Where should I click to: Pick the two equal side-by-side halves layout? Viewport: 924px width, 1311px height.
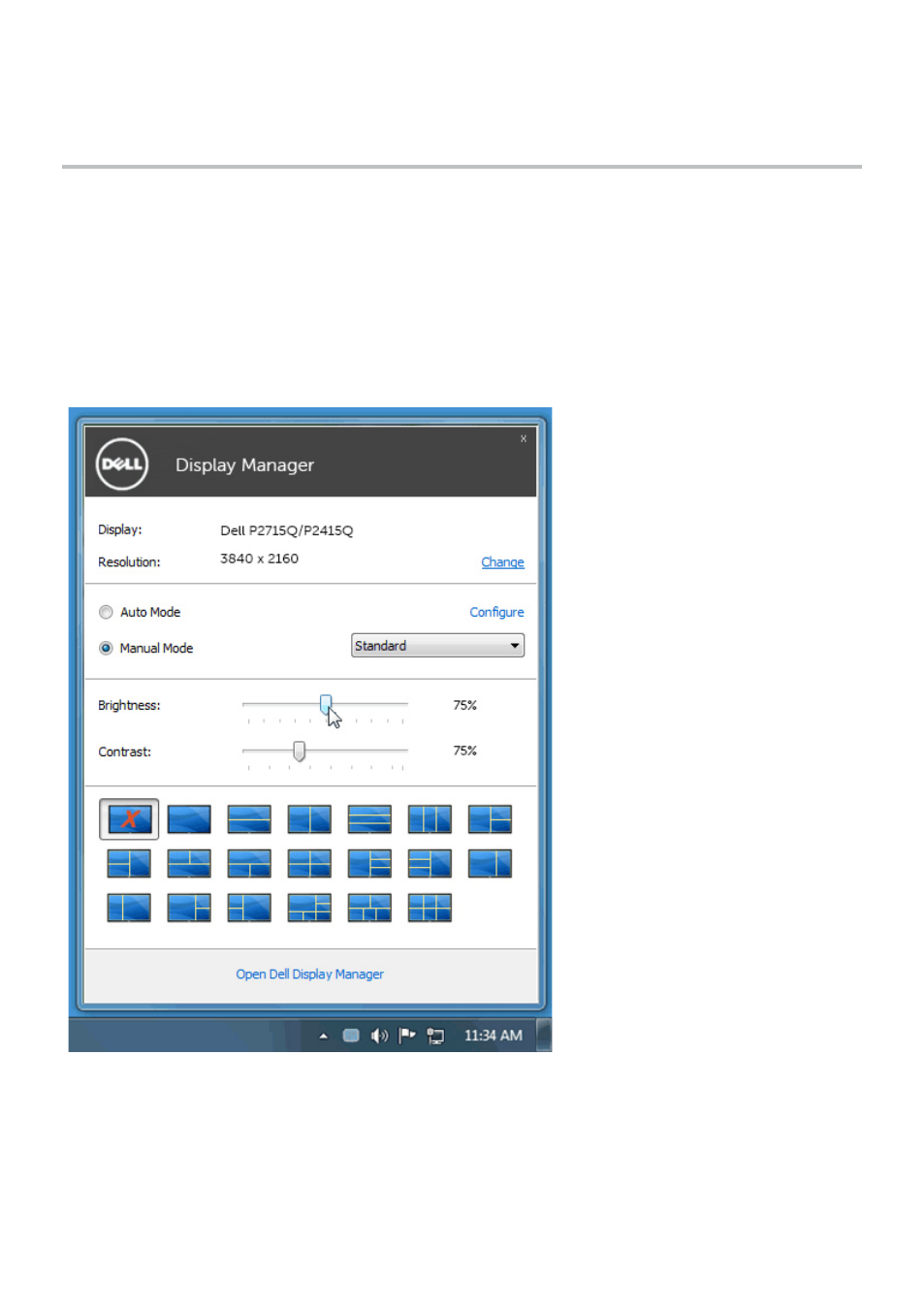pos(309,819)
